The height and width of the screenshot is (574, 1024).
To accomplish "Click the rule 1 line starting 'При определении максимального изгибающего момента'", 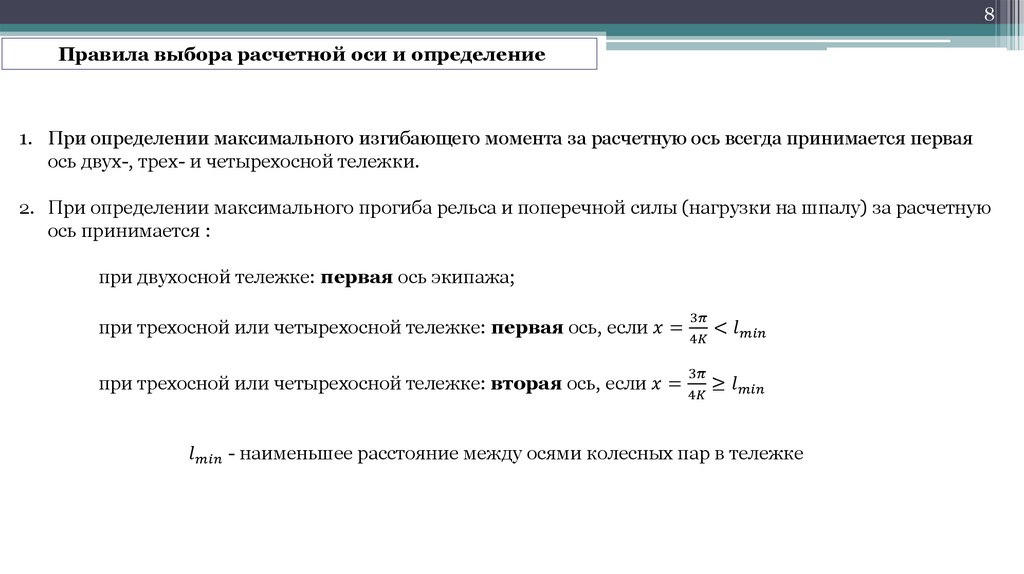I will (x=510, y=139).
